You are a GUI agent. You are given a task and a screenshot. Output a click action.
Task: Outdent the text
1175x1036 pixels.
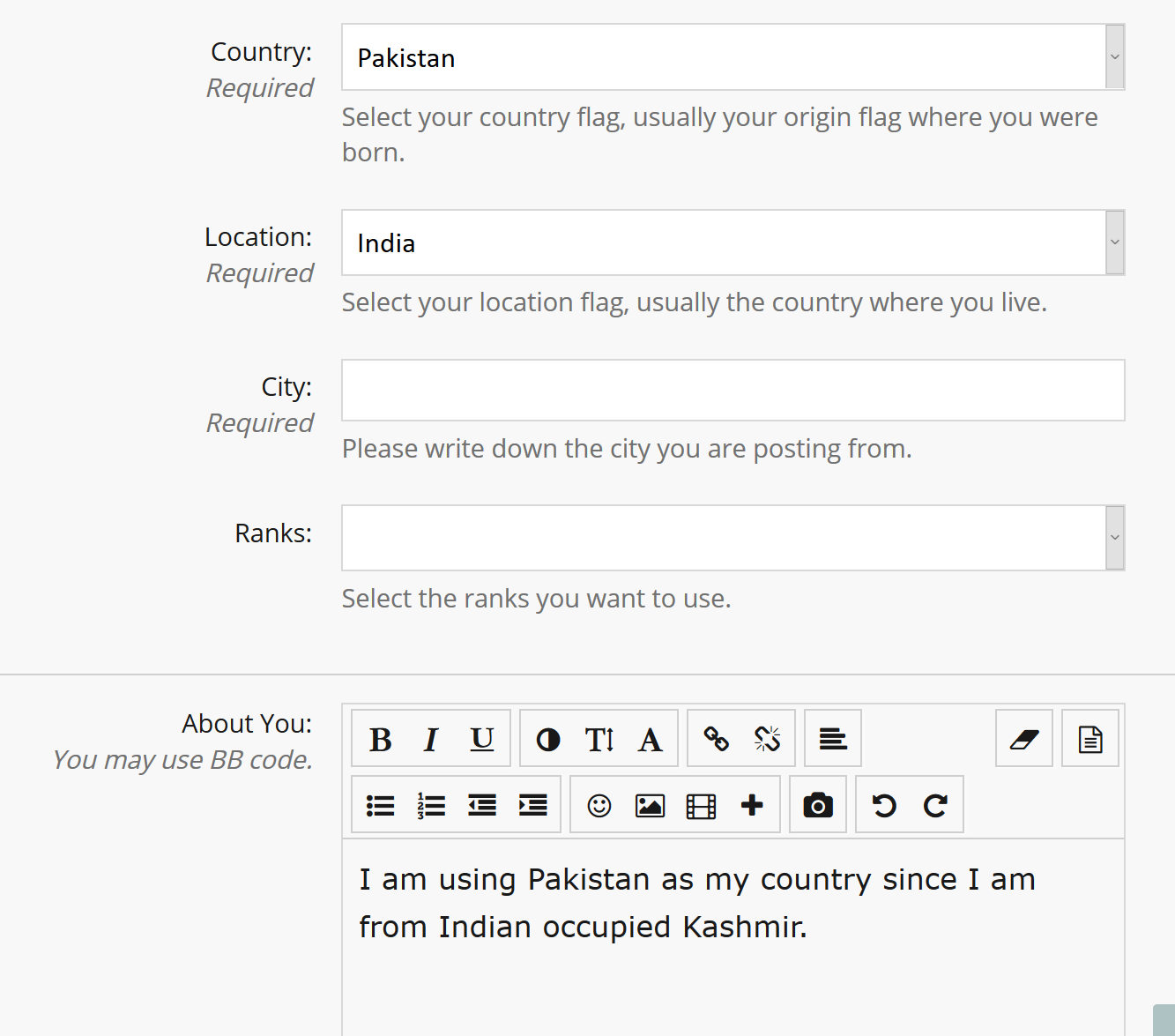click(482, 805)
